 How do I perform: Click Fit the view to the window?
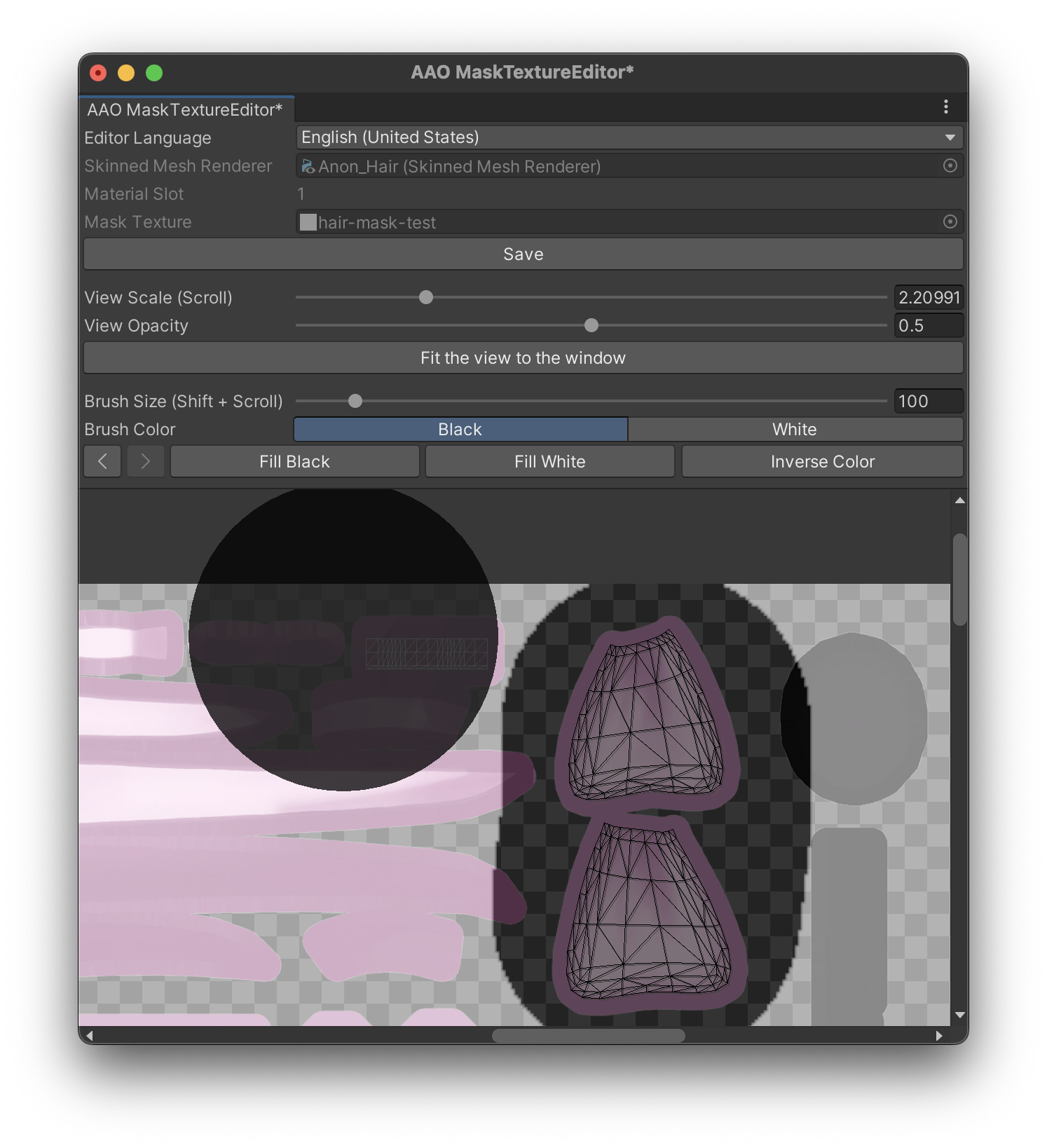click(523, 357)
